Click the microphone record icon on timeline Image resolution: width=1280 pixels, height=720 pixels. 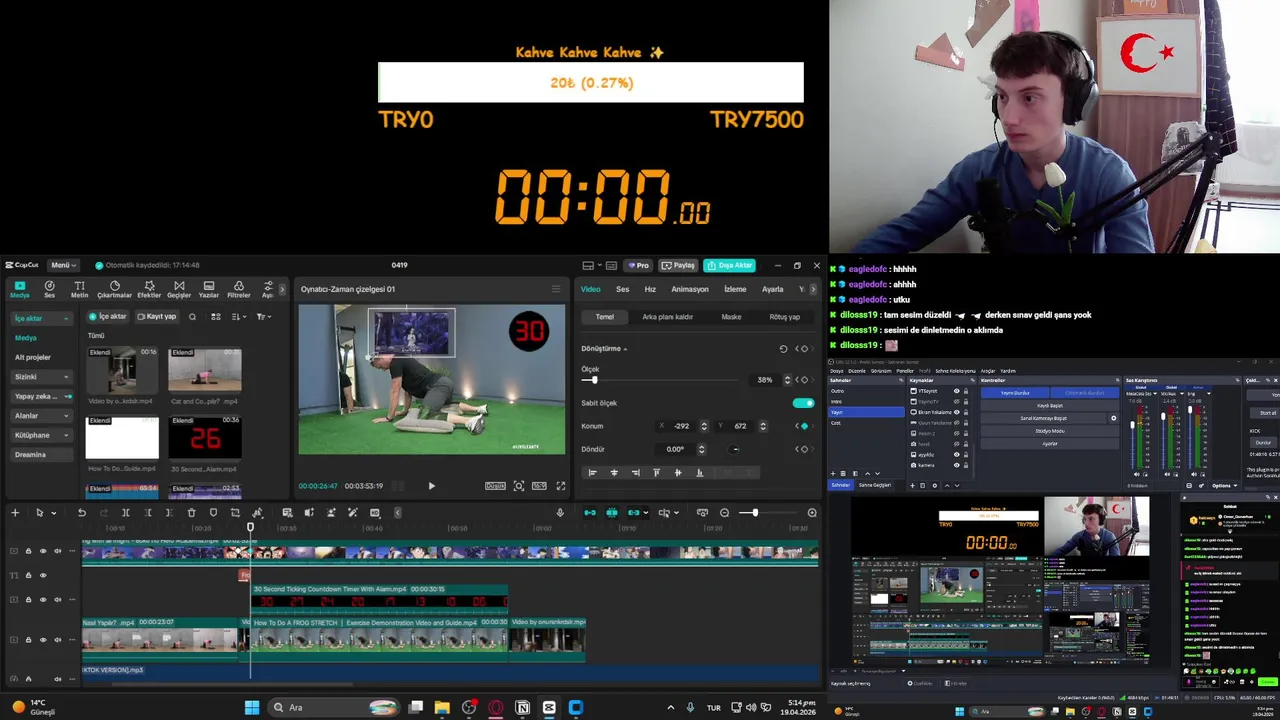point(560,513)
